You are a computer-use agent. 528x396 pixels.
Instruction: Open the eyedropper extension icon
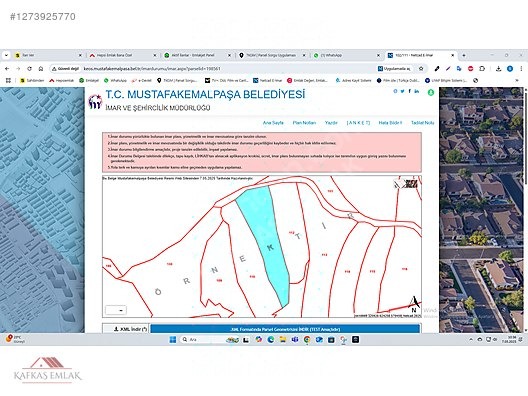[x=437, y=69]
